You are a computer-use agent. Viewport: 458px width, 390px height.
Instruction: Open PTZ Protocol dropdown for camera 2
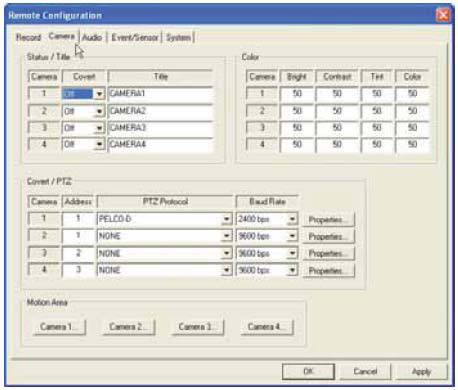tap(226, 236)
